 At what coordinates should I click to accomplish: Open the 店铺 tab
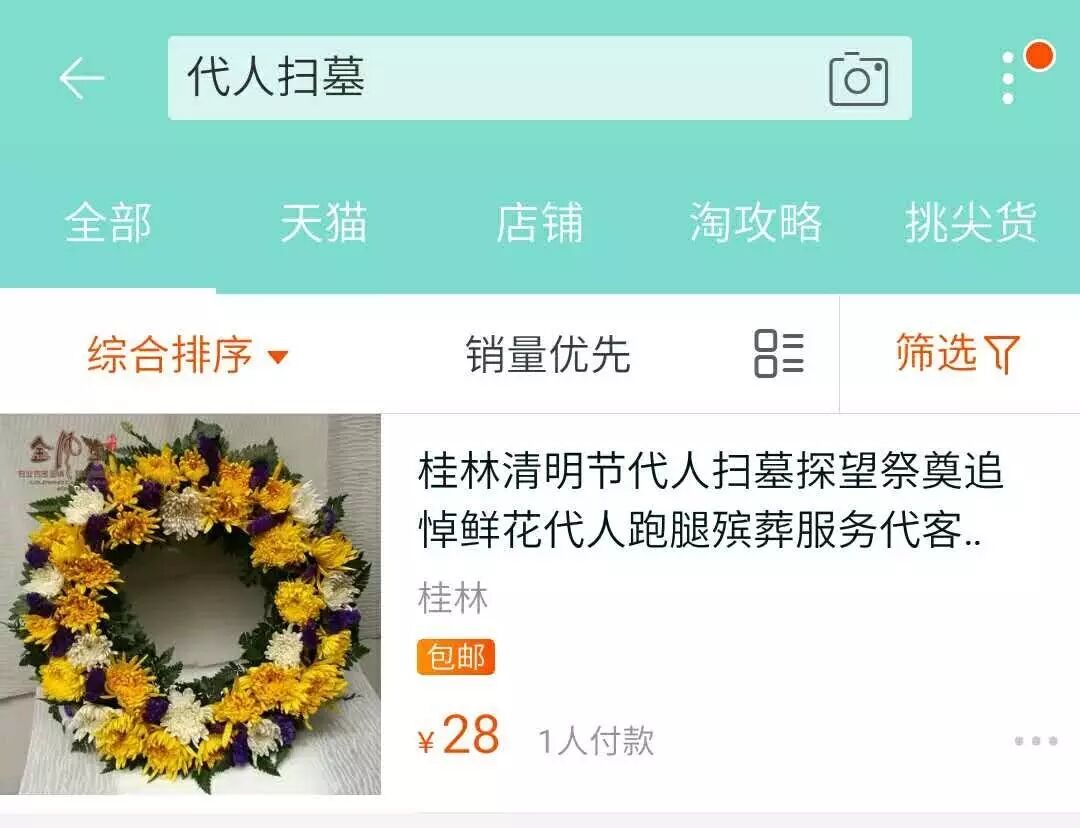pyautogui.click(x=540, y=222)
